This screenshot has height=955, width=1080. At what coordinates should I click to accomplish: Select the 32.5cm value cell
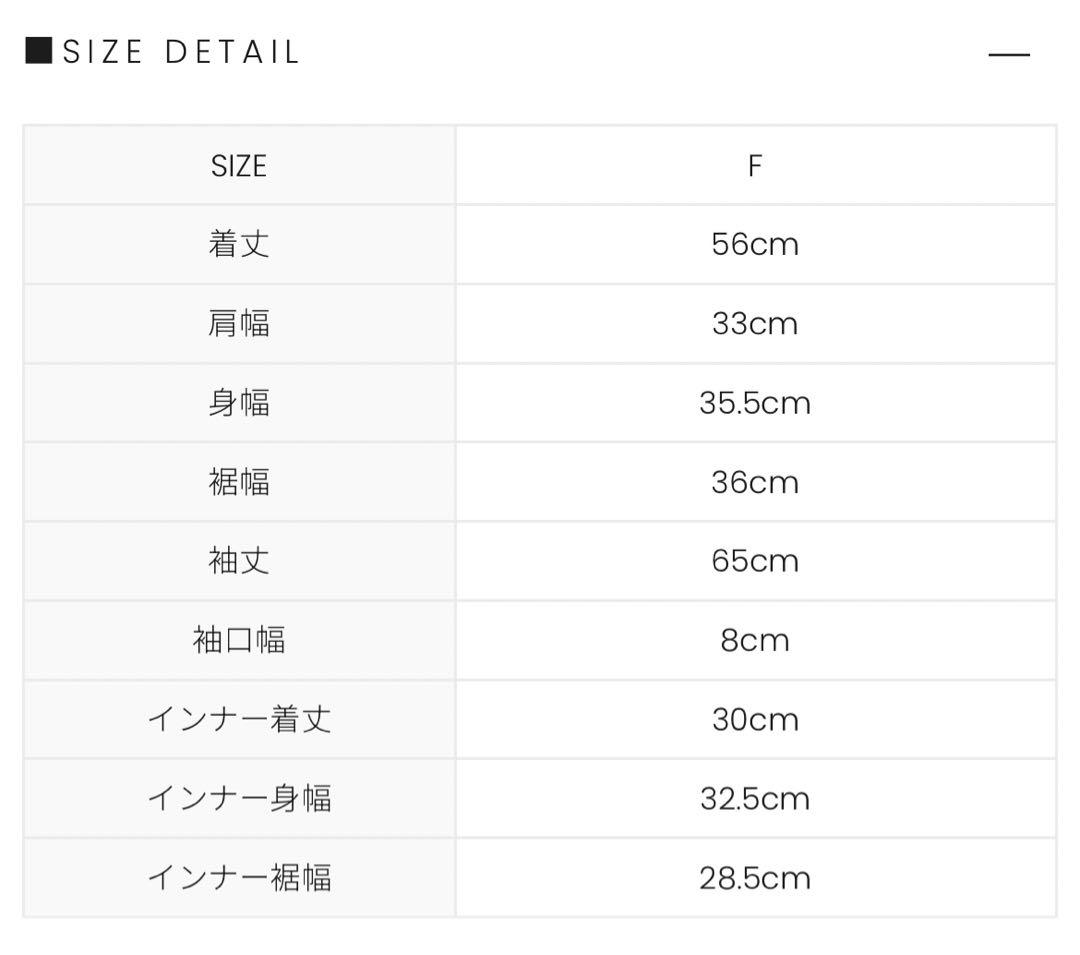pos(755,799)
